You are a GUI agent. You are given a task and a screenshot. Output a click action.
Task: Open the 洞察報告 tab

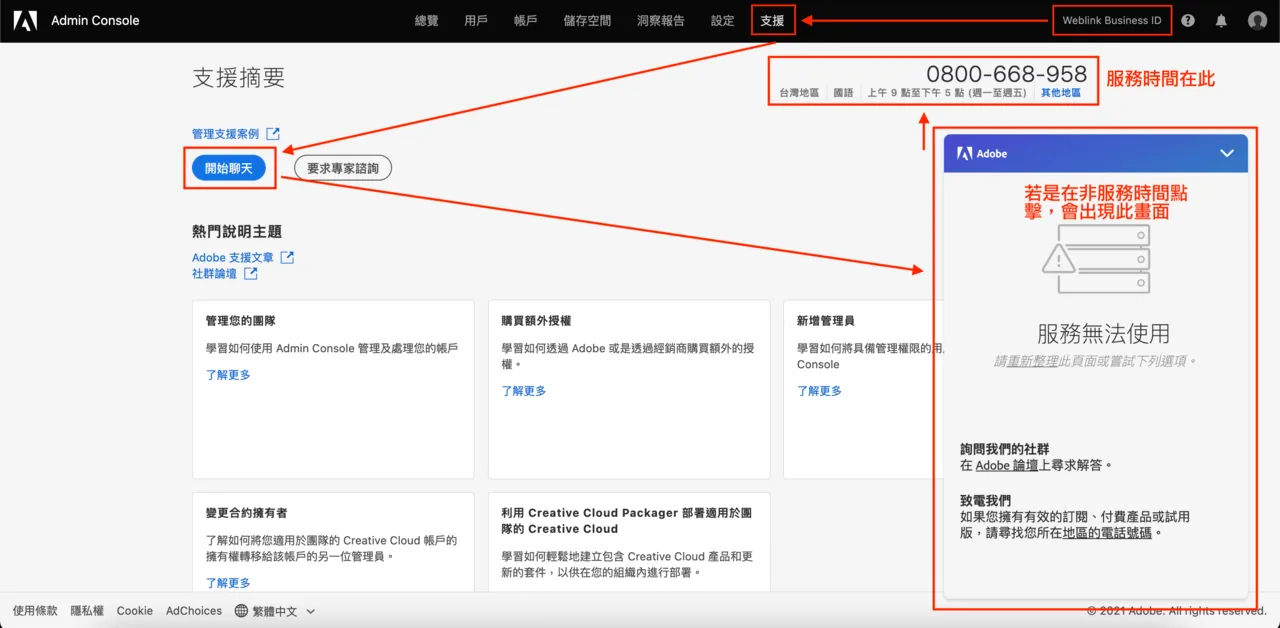click(x=661, y=20)
